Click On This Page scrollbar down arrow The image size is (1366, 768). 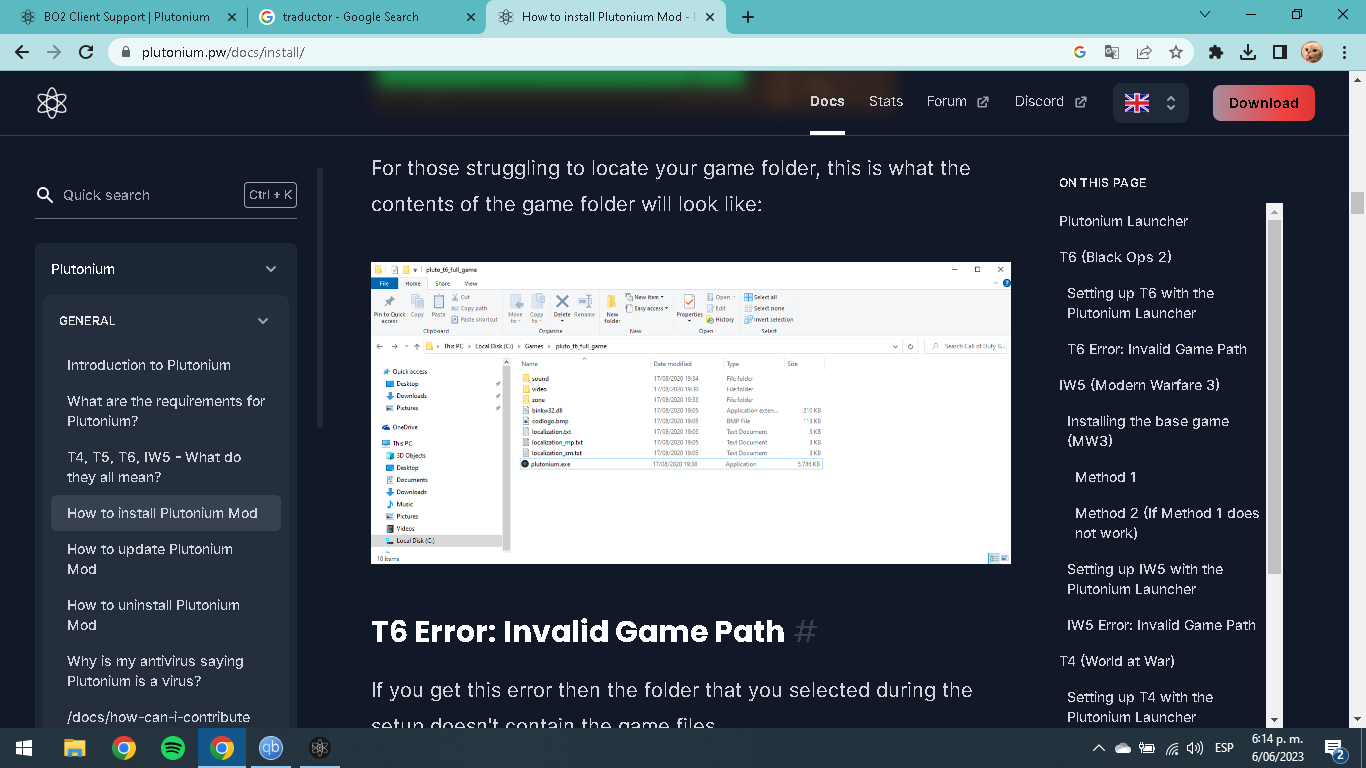coord(1274,719)
